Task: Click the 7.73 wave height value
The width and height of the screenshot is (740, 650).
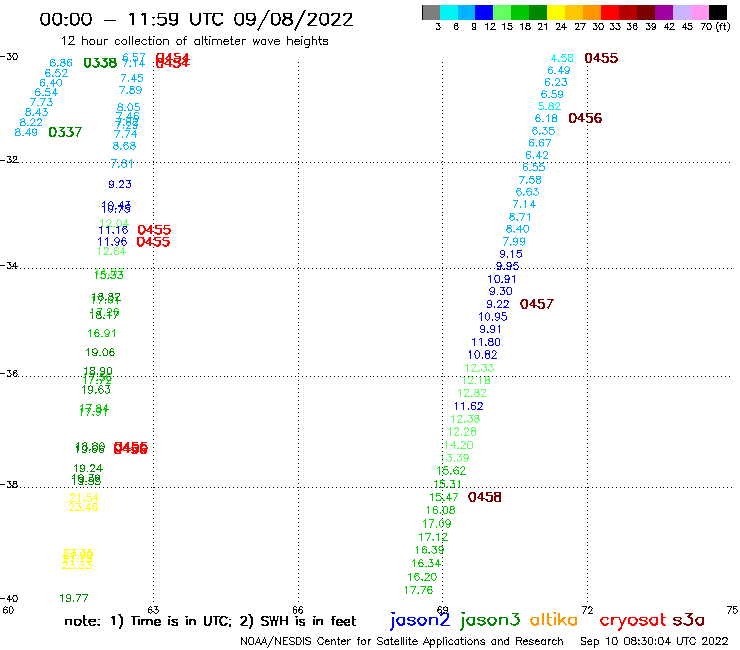Action: 42,102
